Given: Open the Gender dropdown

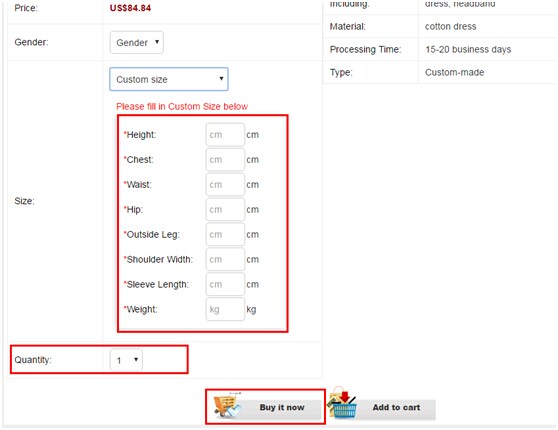Looking at the screenshot, I should click(137, 42).
